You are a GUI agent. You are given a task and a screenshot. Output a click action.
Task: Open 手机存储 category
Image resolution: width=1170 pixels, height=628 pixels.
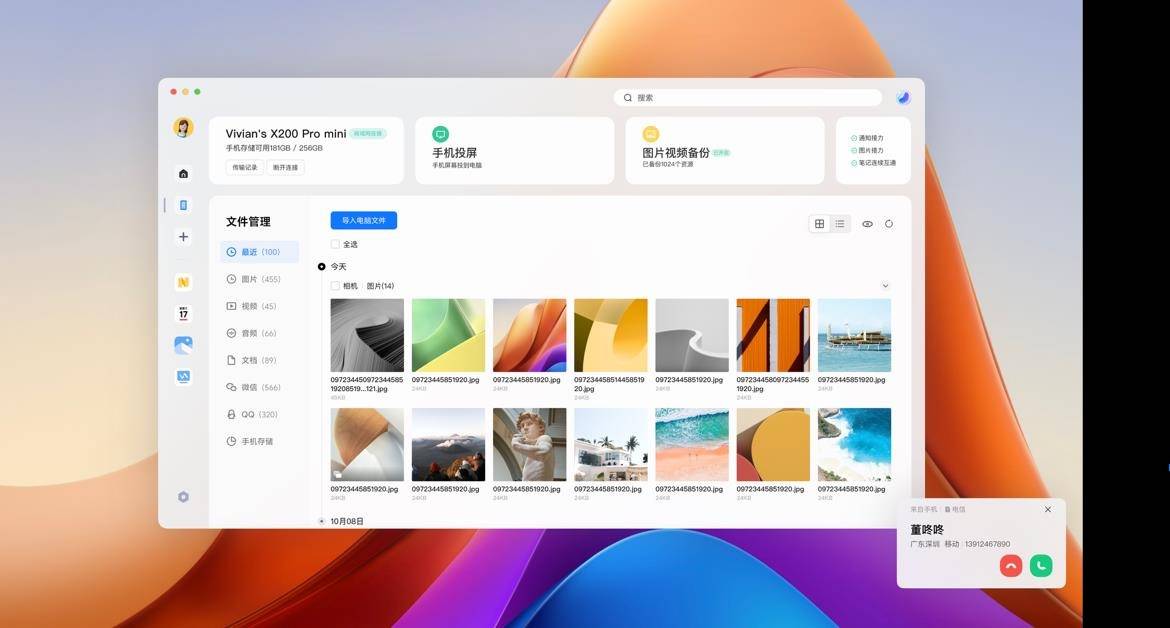(x=260, y=442)
